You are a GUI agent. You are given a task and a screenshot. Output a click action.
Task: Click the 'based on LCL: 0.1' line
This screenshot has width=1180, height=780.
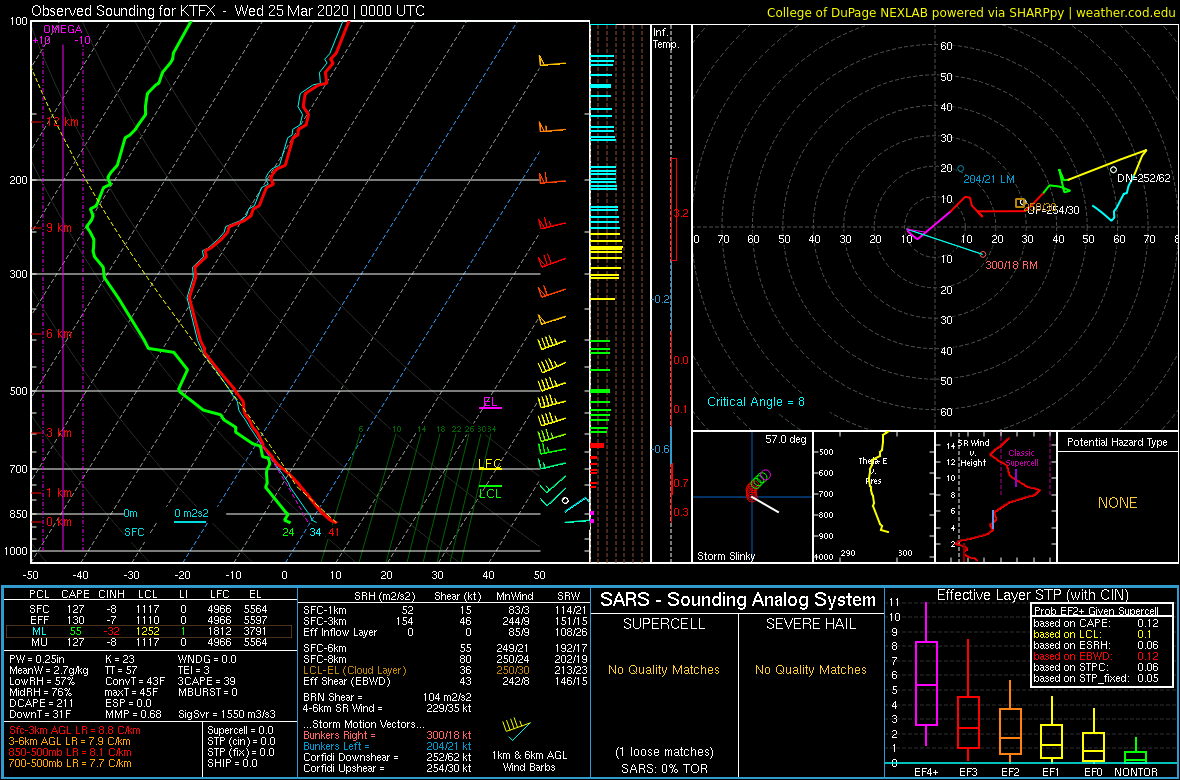point(1096,634)
